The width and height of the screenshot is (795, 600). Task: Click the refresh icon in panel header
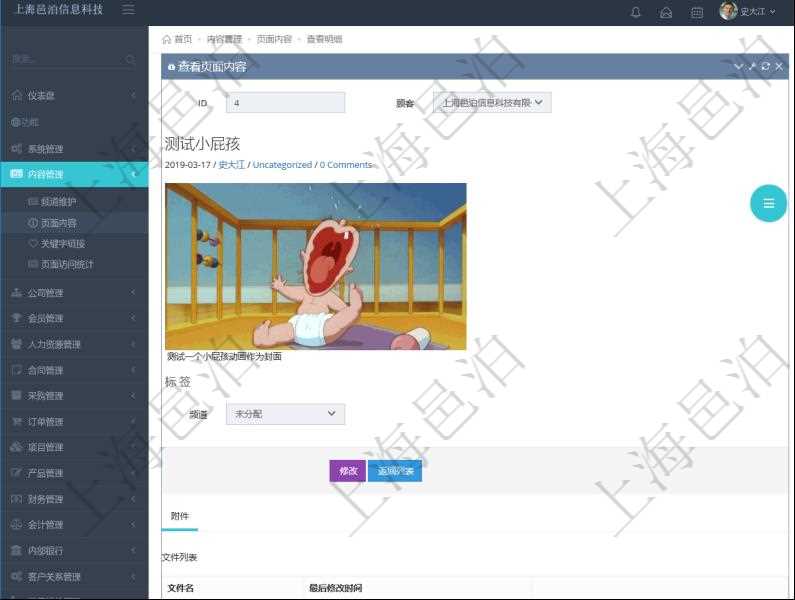pyautogui.click(x=766, y=66)
